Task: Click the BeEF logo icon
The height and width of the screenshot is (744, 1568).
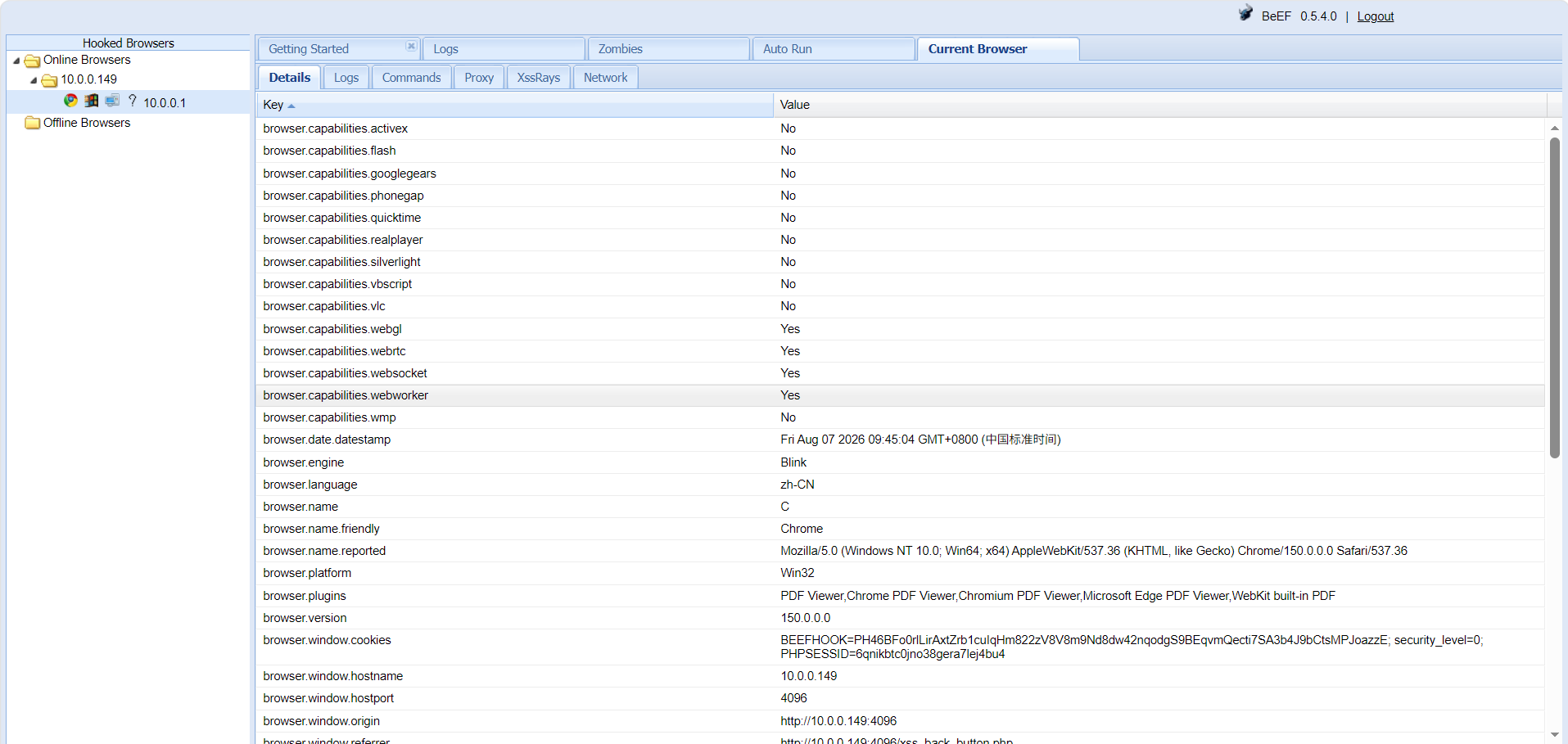Action: (x=1245, y=13)
